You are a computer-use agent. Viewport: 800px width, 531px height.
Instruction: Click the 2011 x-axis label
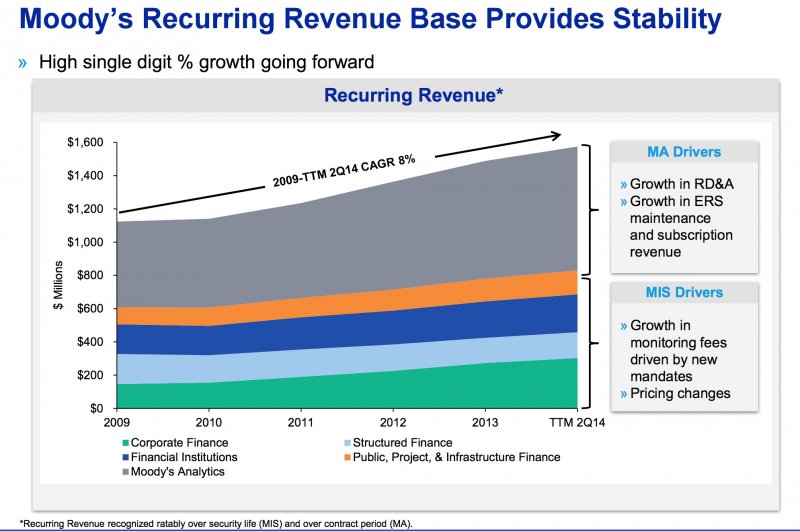pyautogui.click(x=301, y=423)
